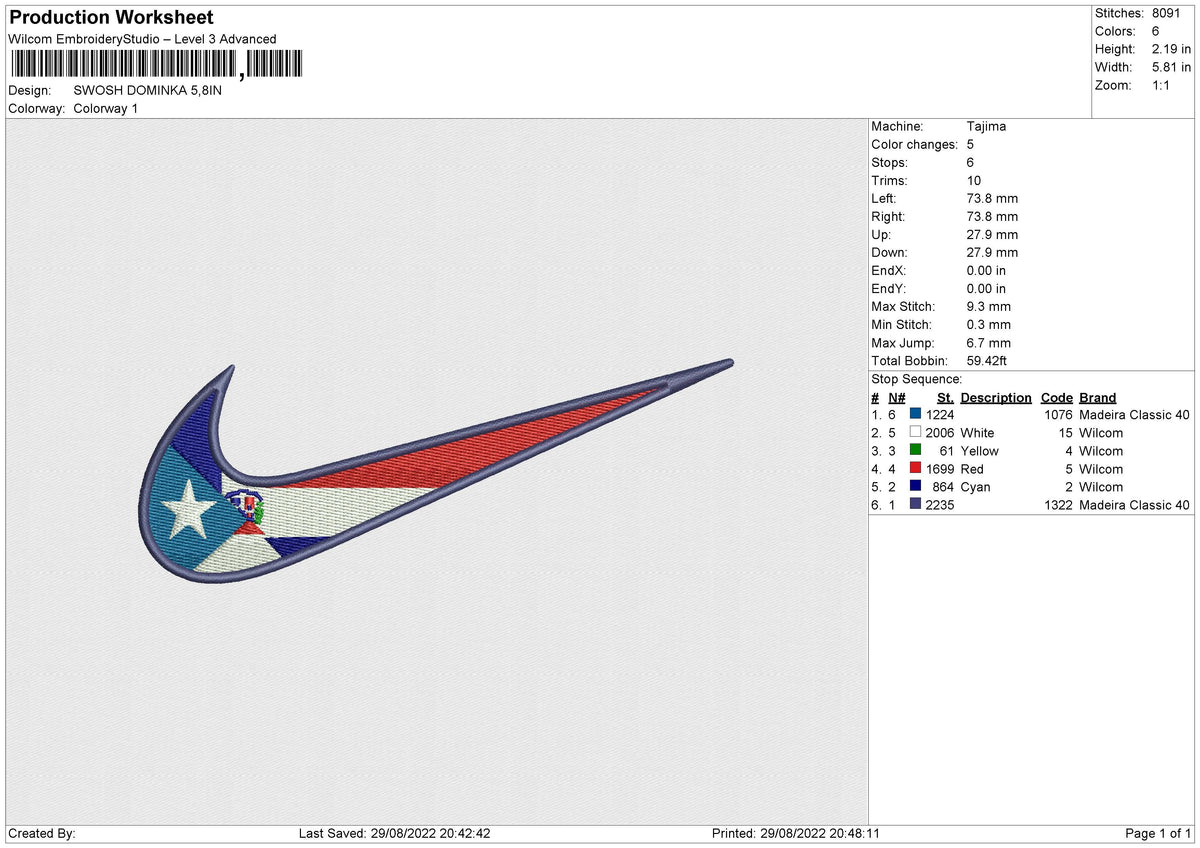Click the white color swatch for stop 2
Image resolution: width=1200 pixels, height=848 pixels.
915,432
